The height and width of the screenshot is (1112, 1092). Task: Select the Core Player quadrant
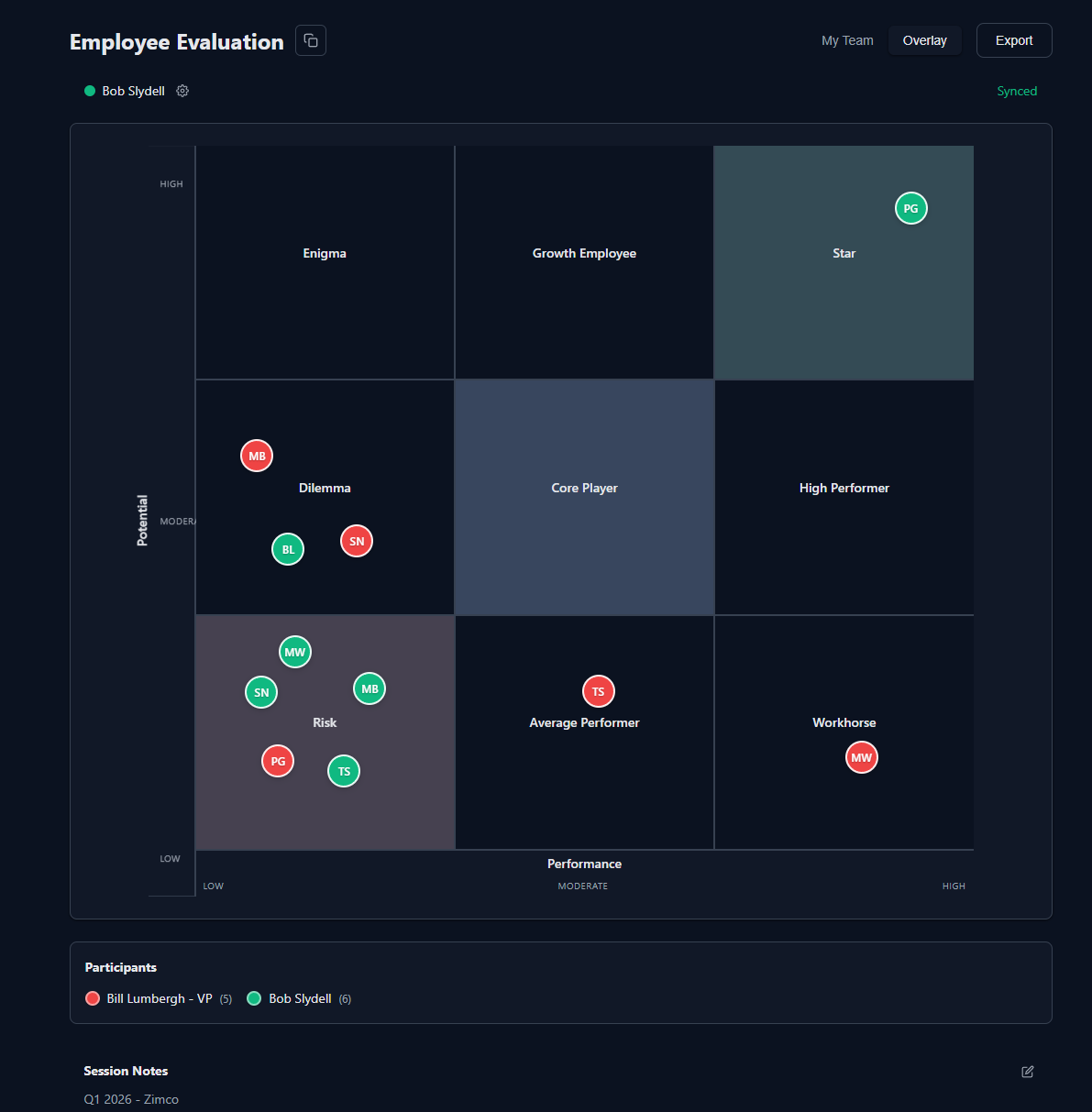pos(584,488)
